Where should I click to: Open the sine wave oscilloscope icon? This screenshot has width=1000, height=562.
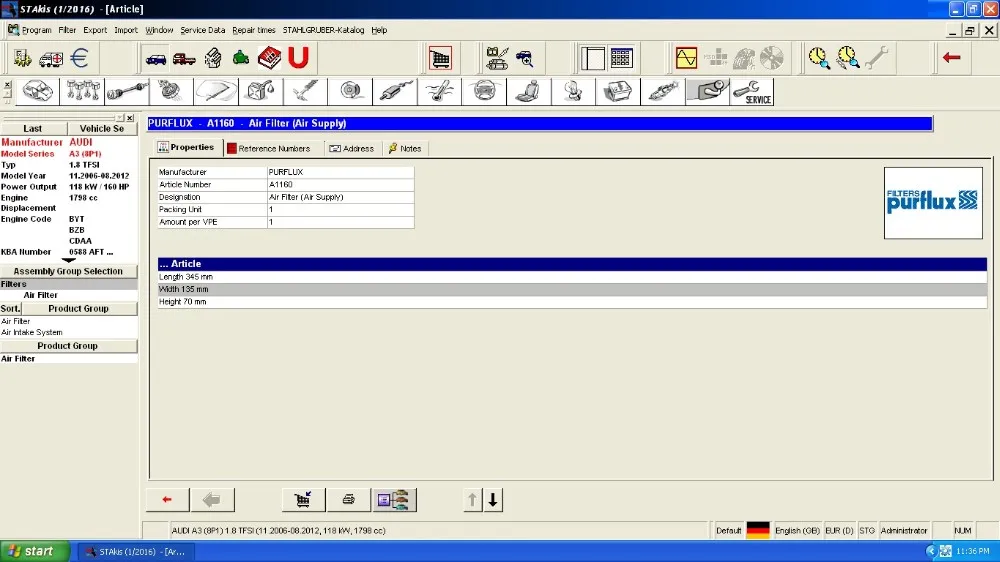pyautogui.click(x=686, y=58)
